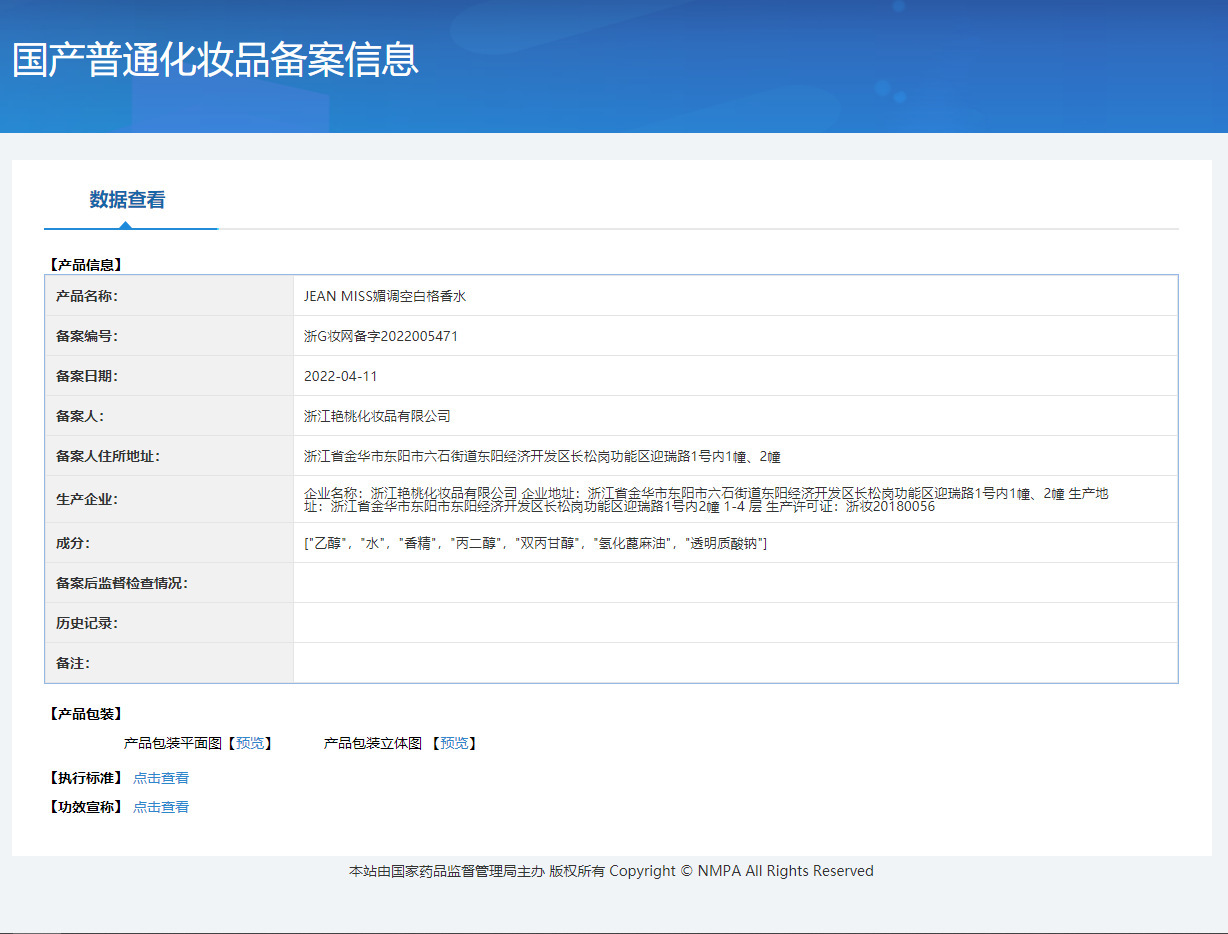
Task: Click 预览 link for 产品包装立体图
Action: [x=454, y=743]
